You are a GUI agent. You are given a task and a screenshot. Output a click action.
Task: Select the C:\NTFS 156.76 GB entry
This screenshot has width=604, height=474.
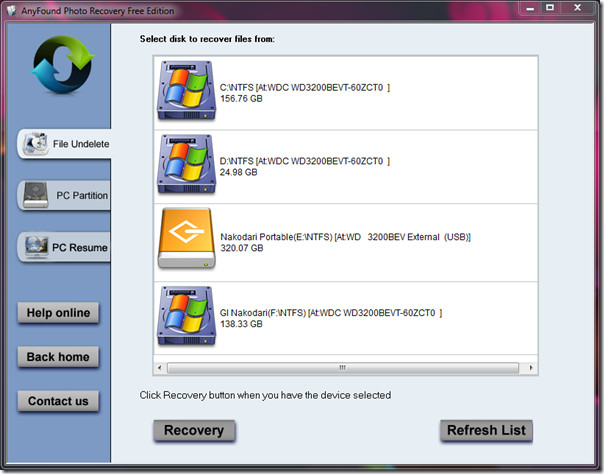(x=346, y=93)
